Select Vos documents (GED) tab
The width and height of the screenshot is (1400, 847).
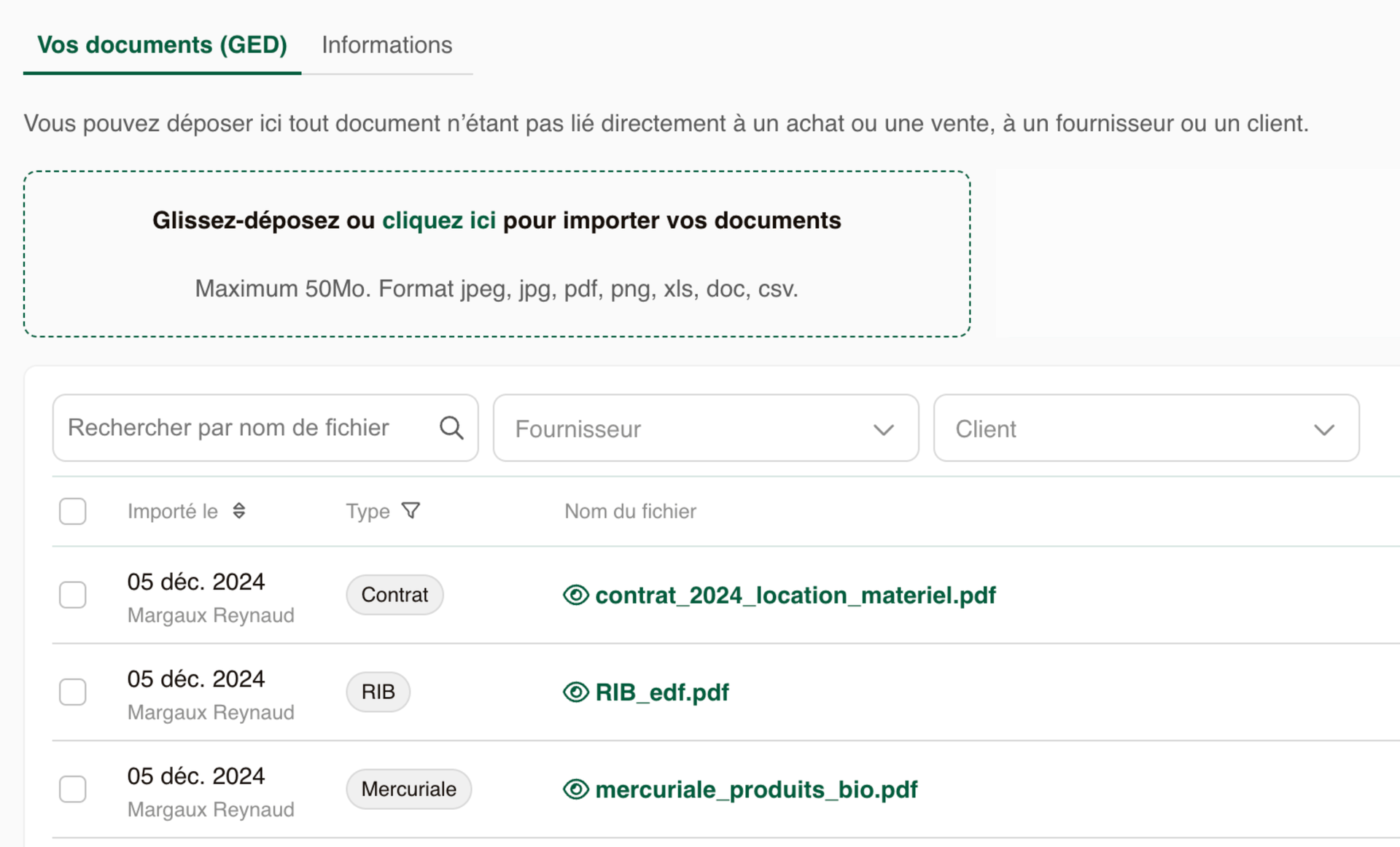pyautogui.click(x=162, y=45)
